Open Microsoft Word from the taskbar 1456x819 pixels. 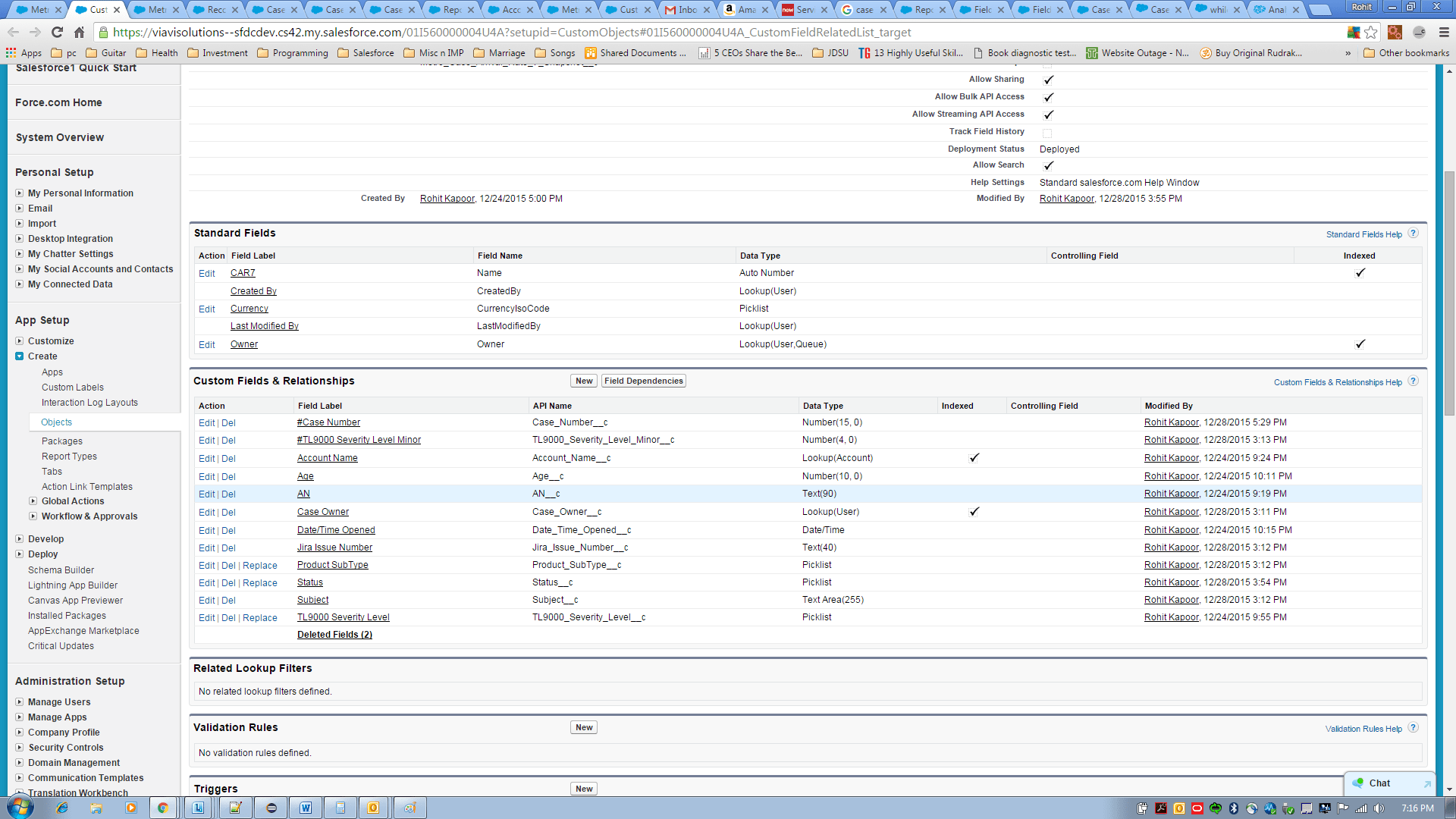[306, 808]
